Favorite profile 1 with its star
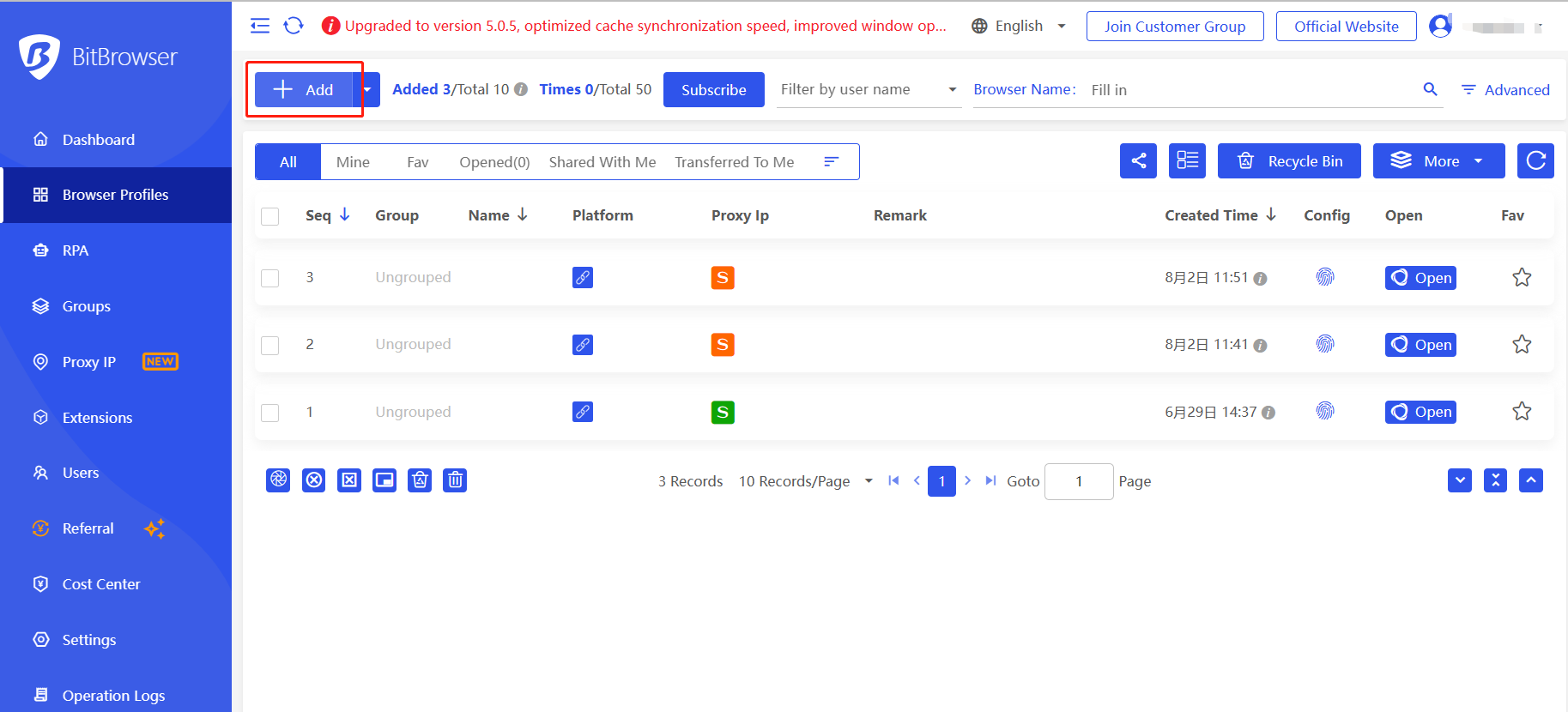This screenshot has height=712, width=1568. 1522,411
